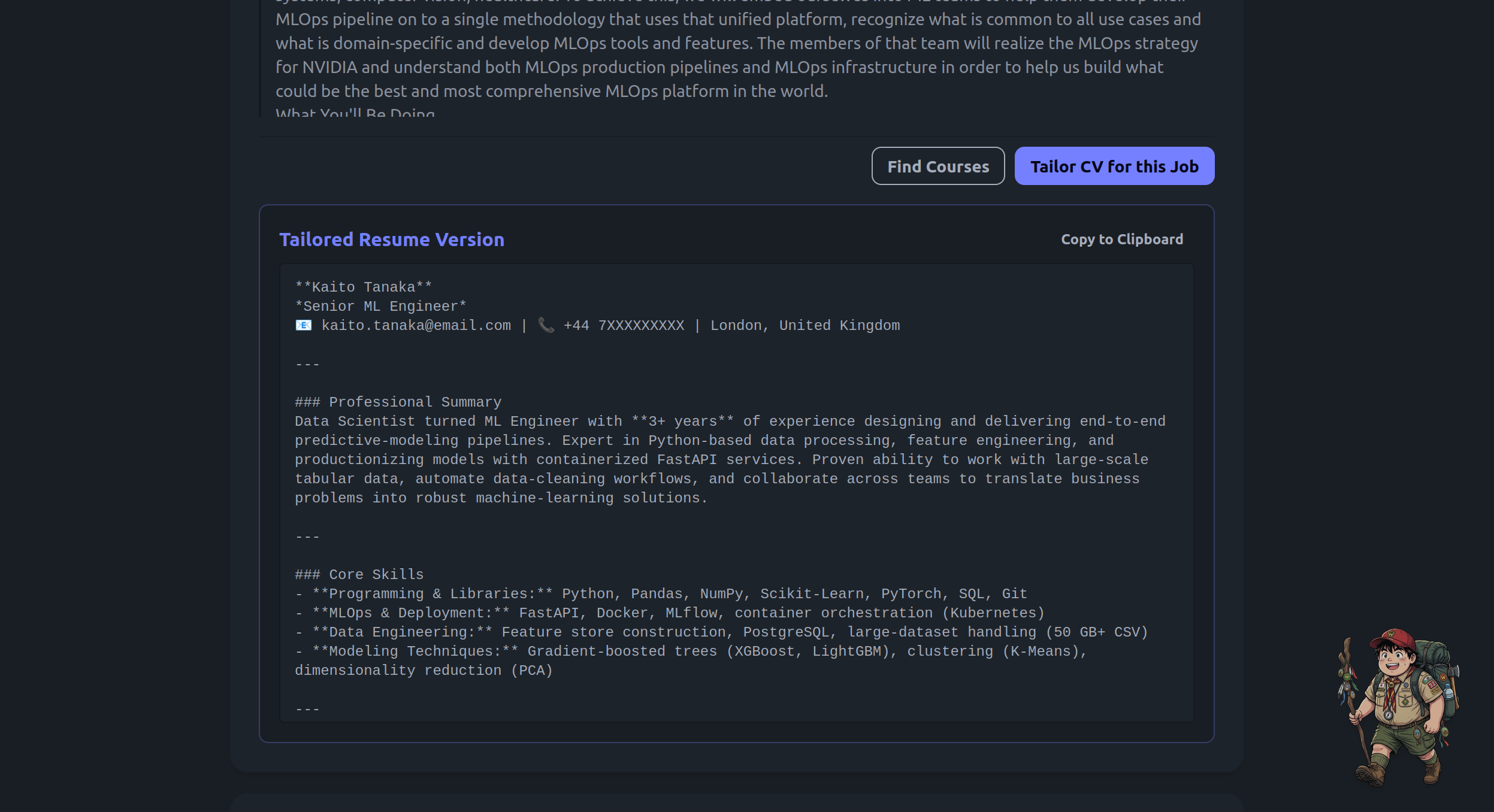Click the kaito.tanaka@email.com address text
Viewport: 1494px width, 812px height.
[x=416, y=326]
